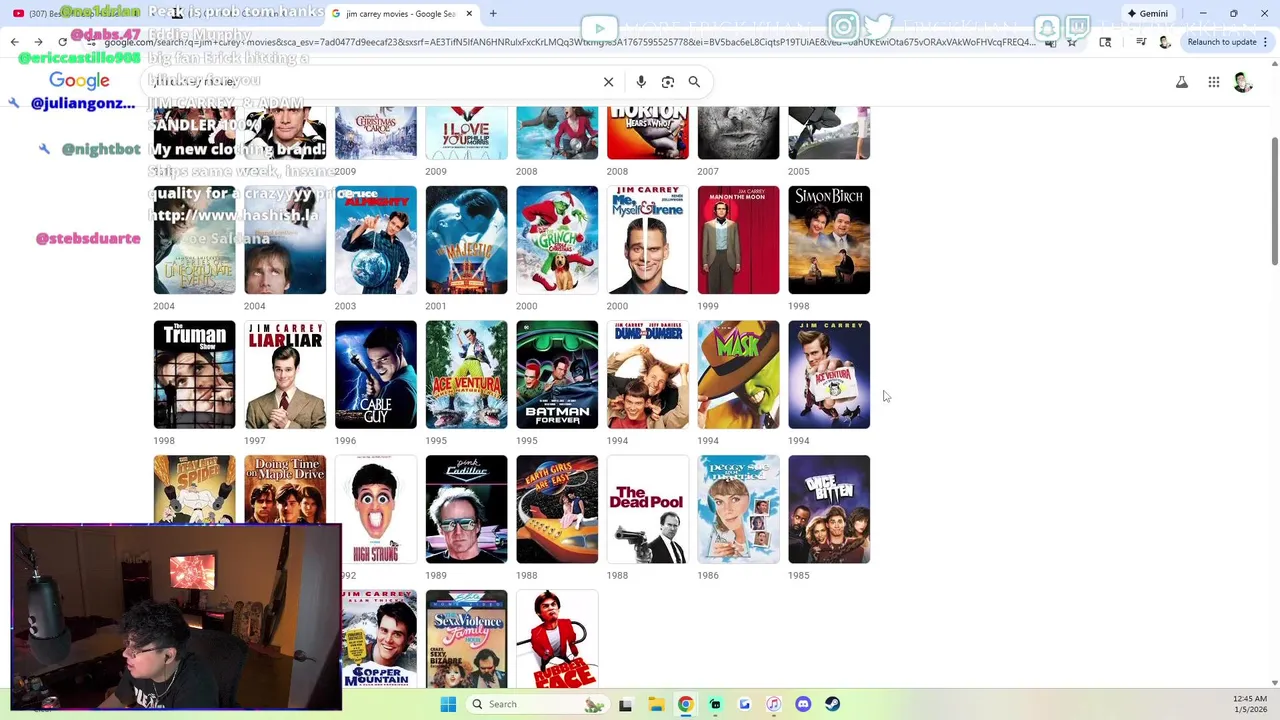The image size is (1280, 720).
Task: Open the Bruce Almighty poster
Action: click(376, 240)
